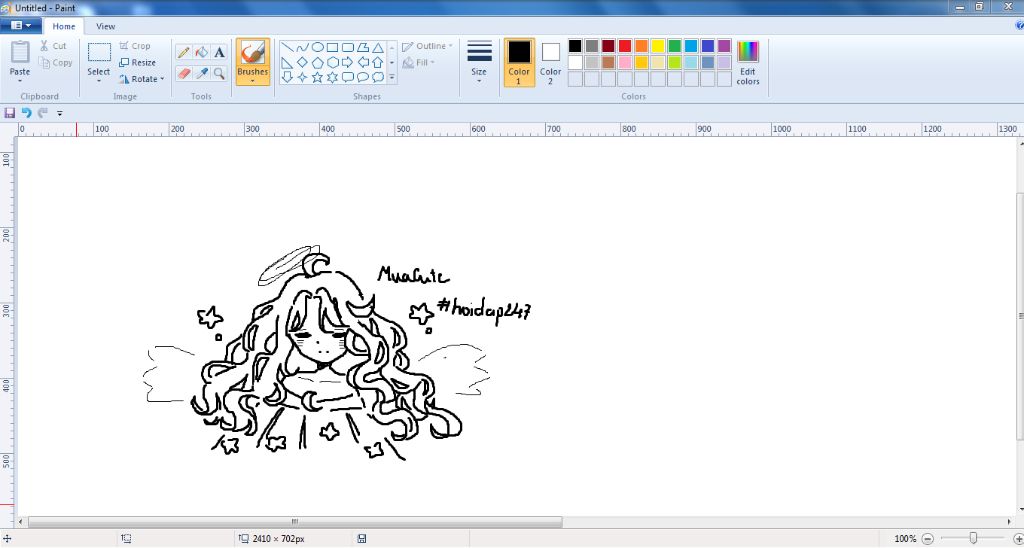Choose the Line shape

pyautogui.click(x=287, y=47)
